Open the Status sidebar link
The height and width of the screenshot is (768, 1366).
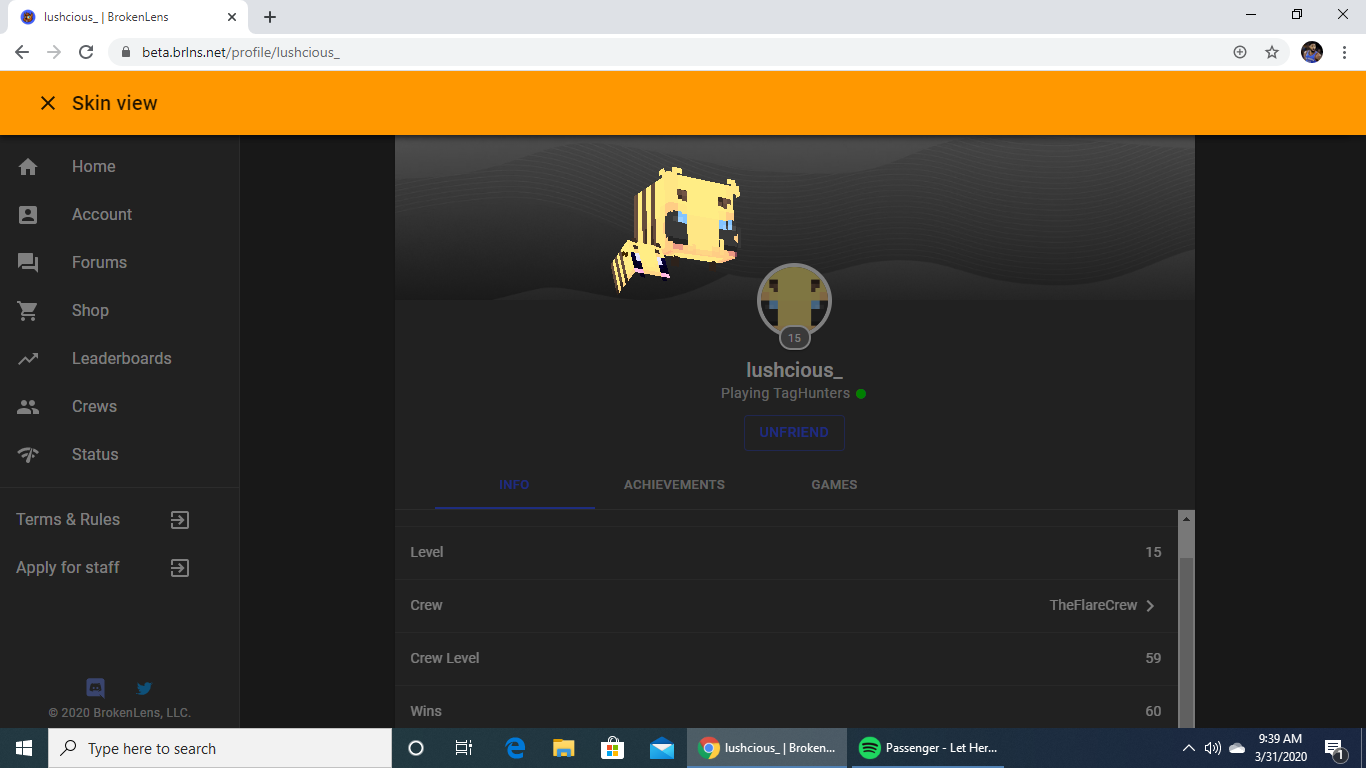pyautogui.click(x=119, y=455)
